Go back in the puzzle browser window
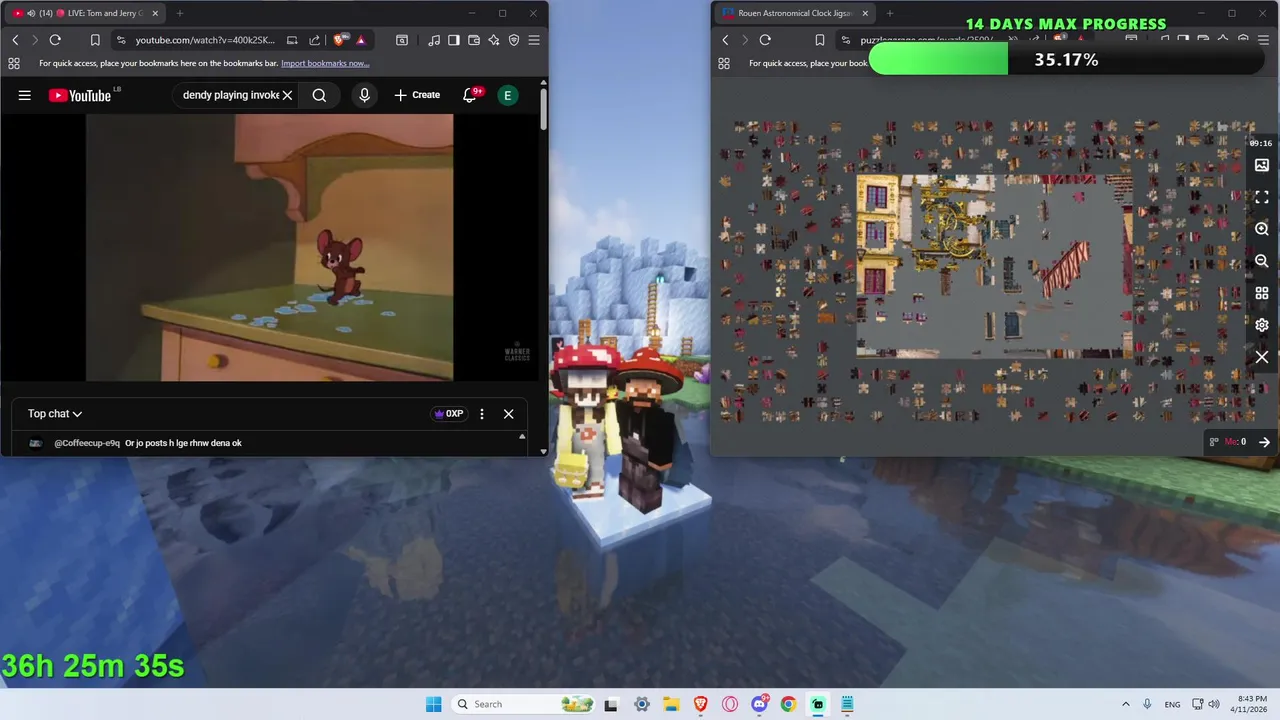Viewport: 1280px width, 720px height. (x=725, y=40)
